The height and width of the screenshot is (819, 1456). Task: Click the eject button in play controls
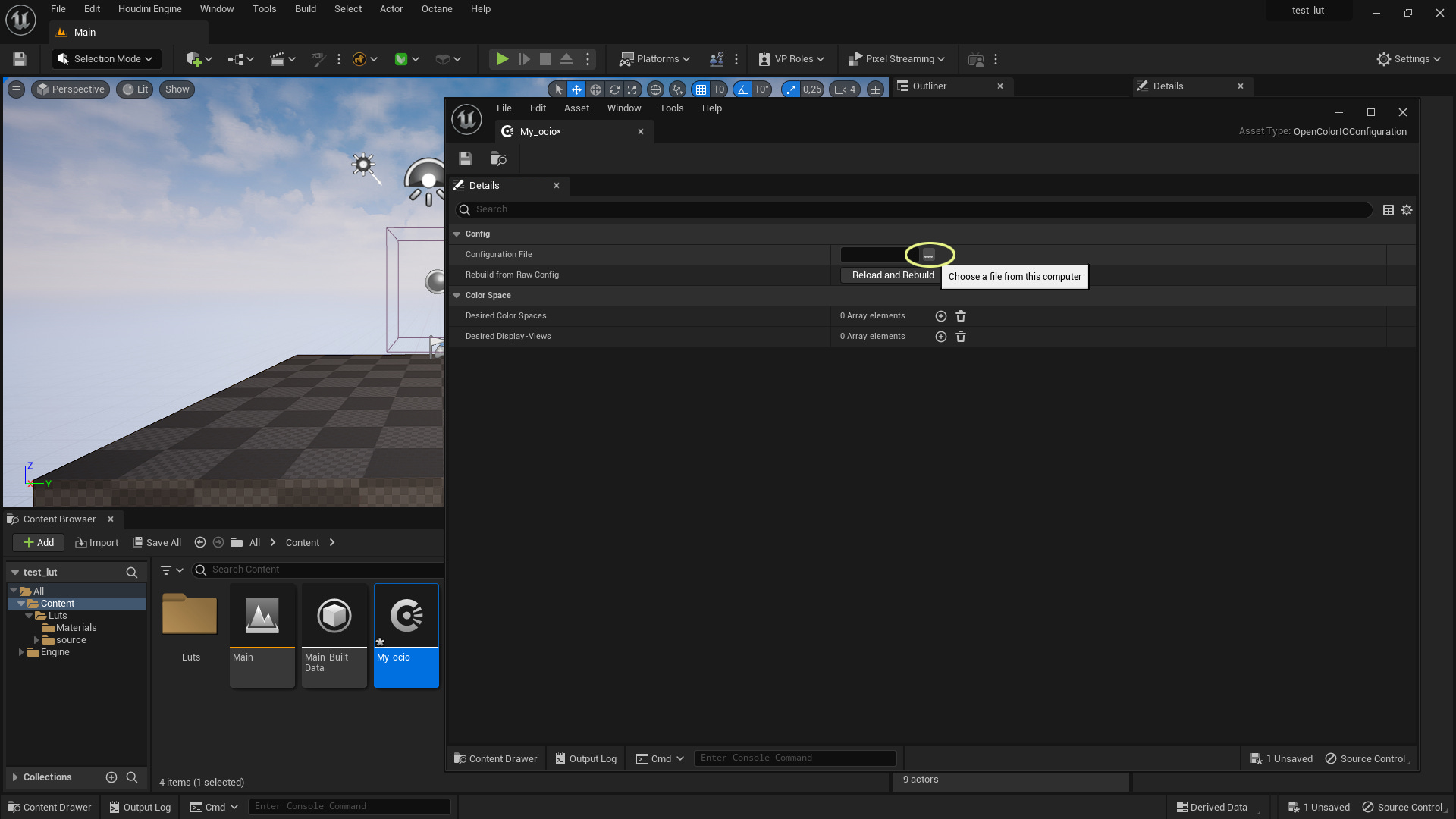tap(566, 59)
